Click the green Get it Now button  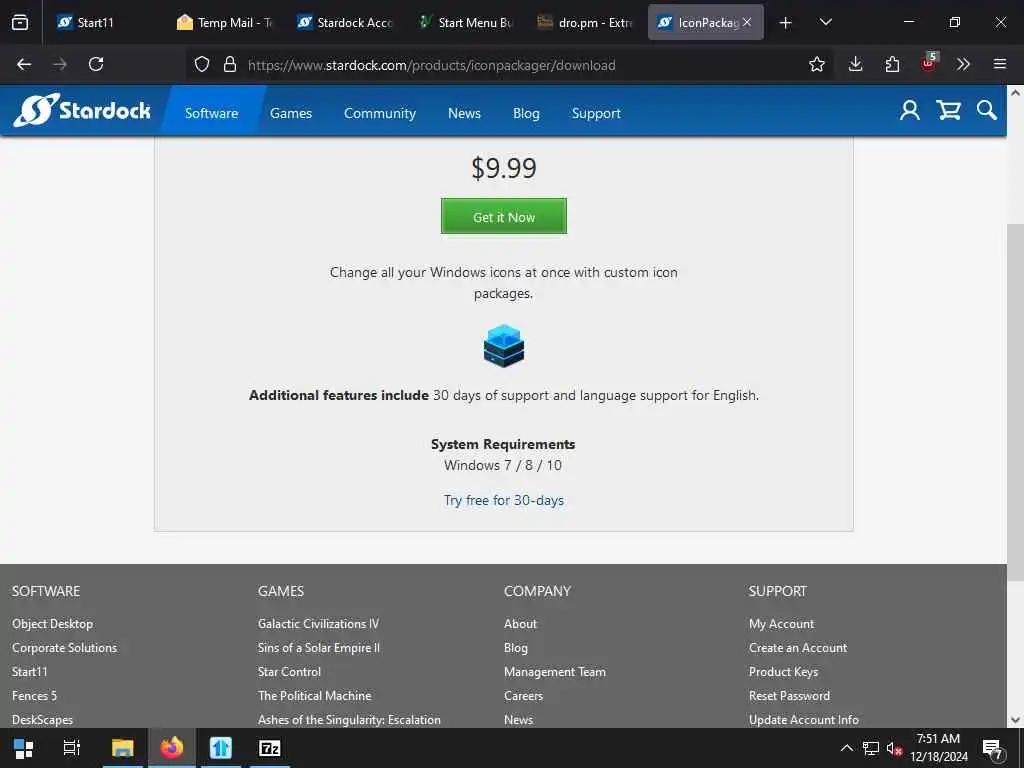[504, 216]
